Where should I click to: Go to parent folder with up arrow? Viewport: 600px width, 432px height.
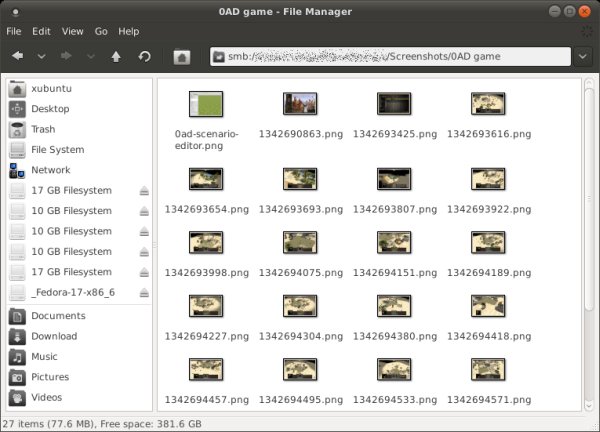click(116, 57)
